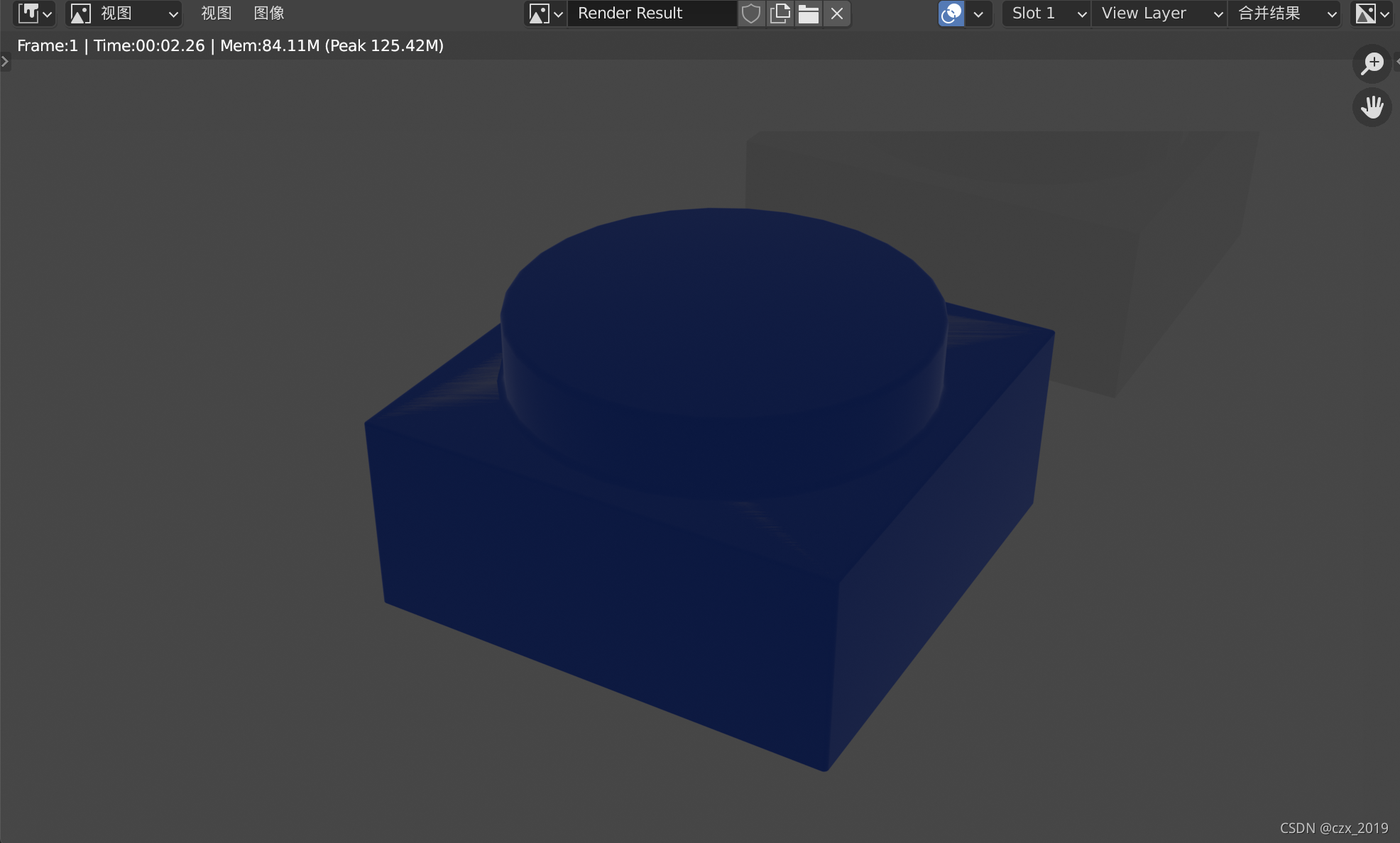Open the 视图 menu
Screen dimensions: 1400x843
click(216, 13)
